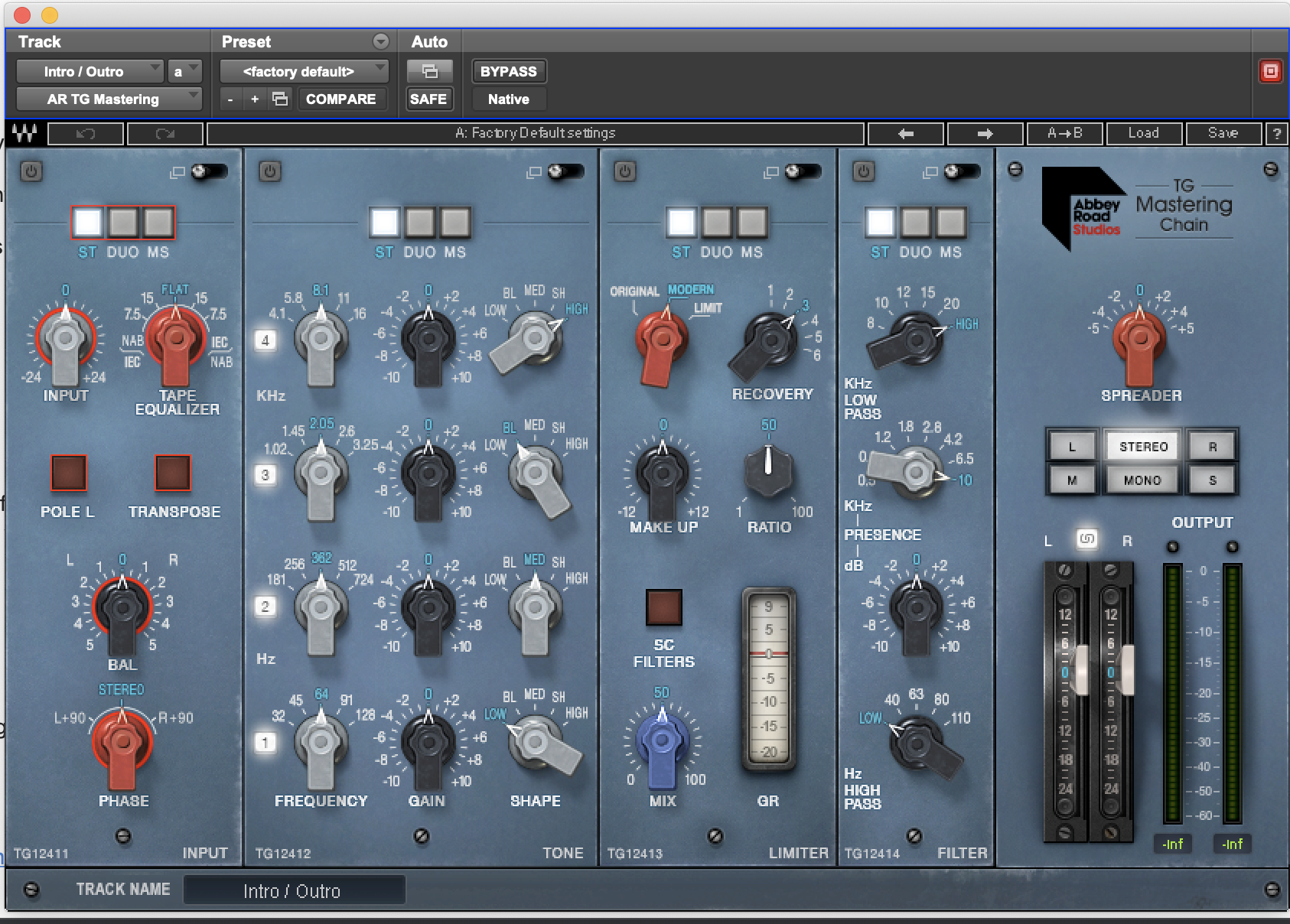1290x924 pixels.
Task: Open the factory default preset dropdown
Action: coord(305,72)
